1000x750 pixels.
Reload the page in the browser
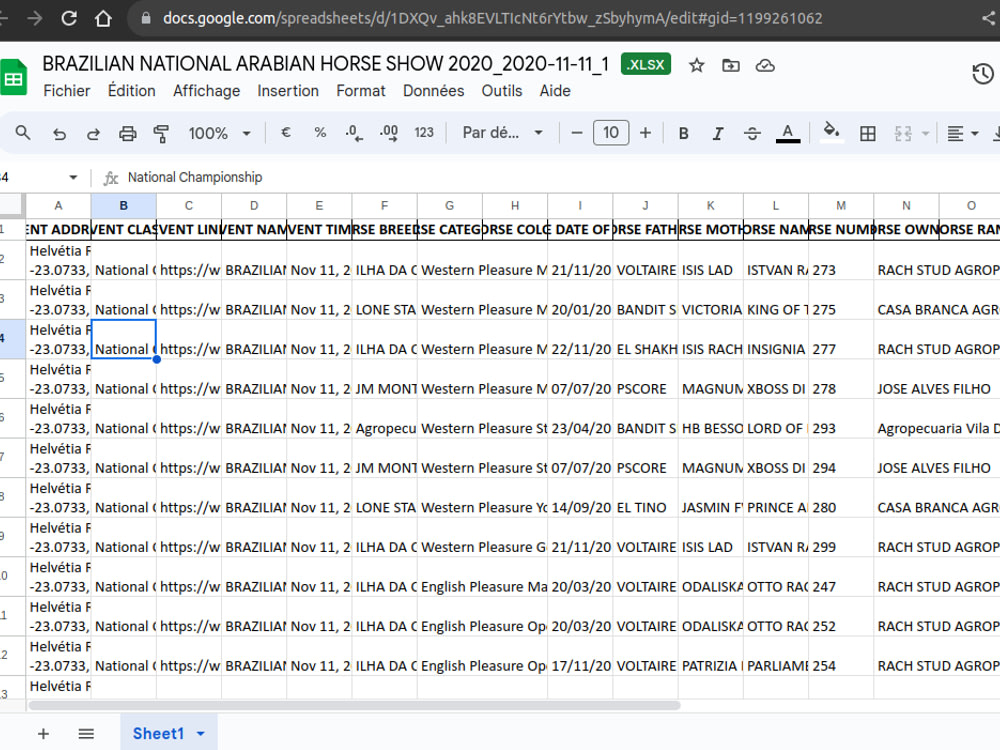coord(69,18)
